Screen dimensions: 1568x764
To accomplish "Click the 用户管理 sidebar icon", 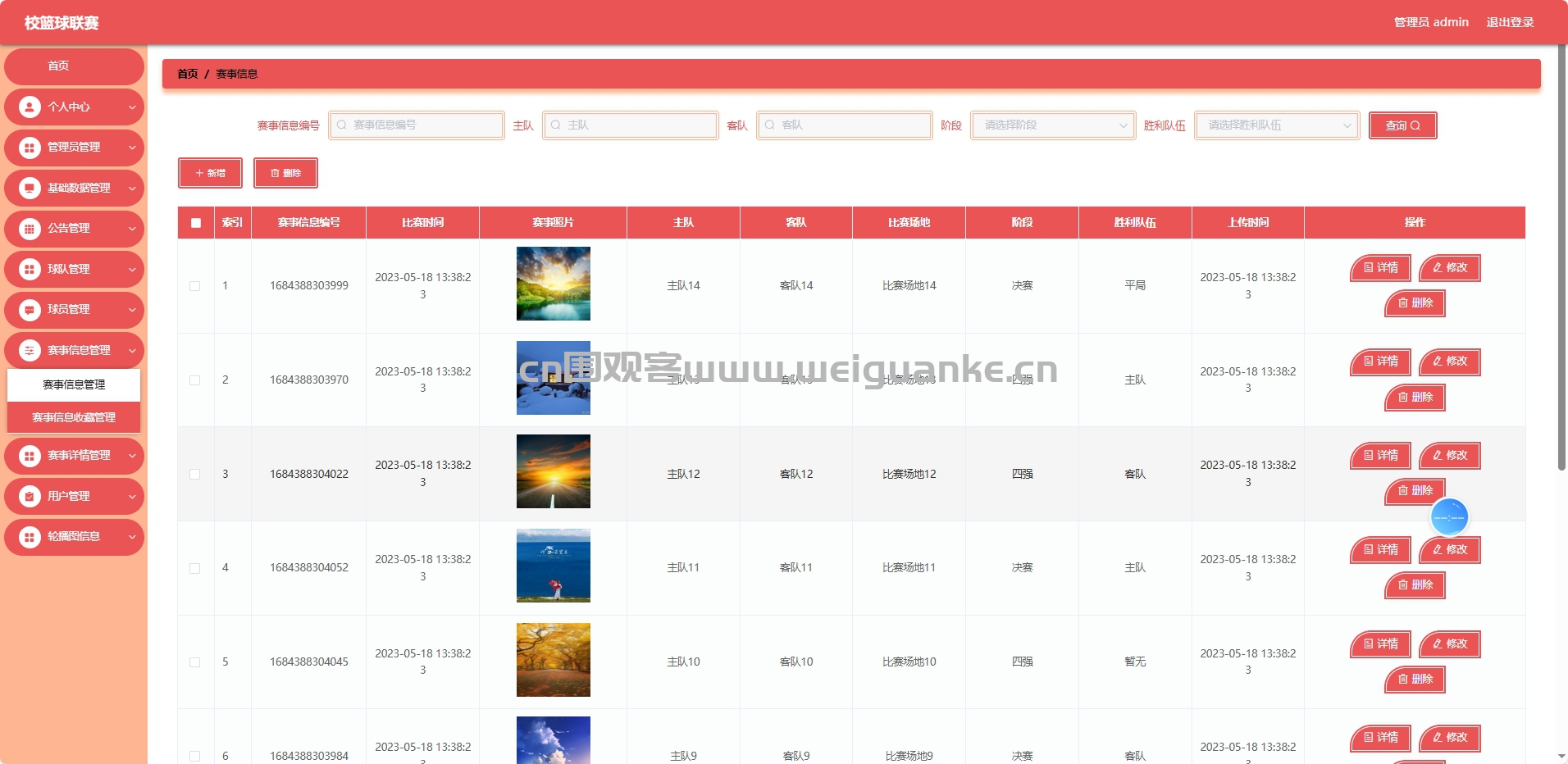I will pyautogui.click(x=30, y=496).
